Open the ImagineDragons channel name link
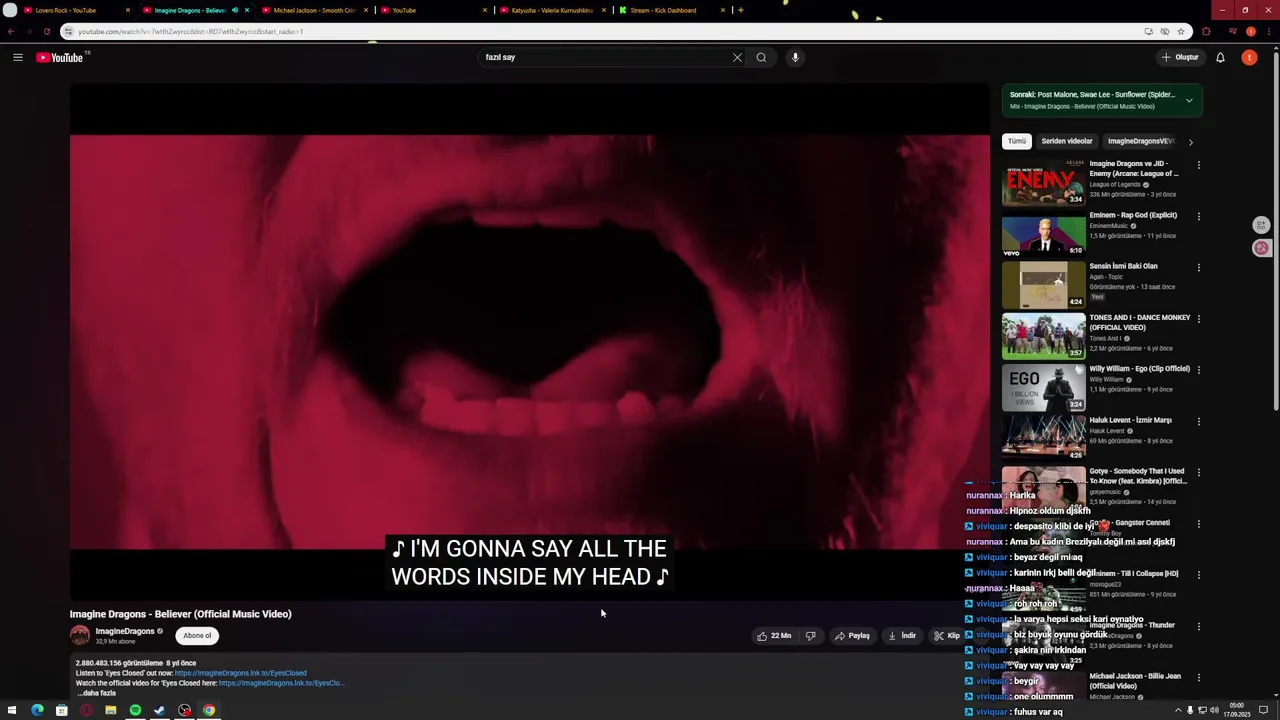The height and width of the screenshot is (720, 1280). 125,631
